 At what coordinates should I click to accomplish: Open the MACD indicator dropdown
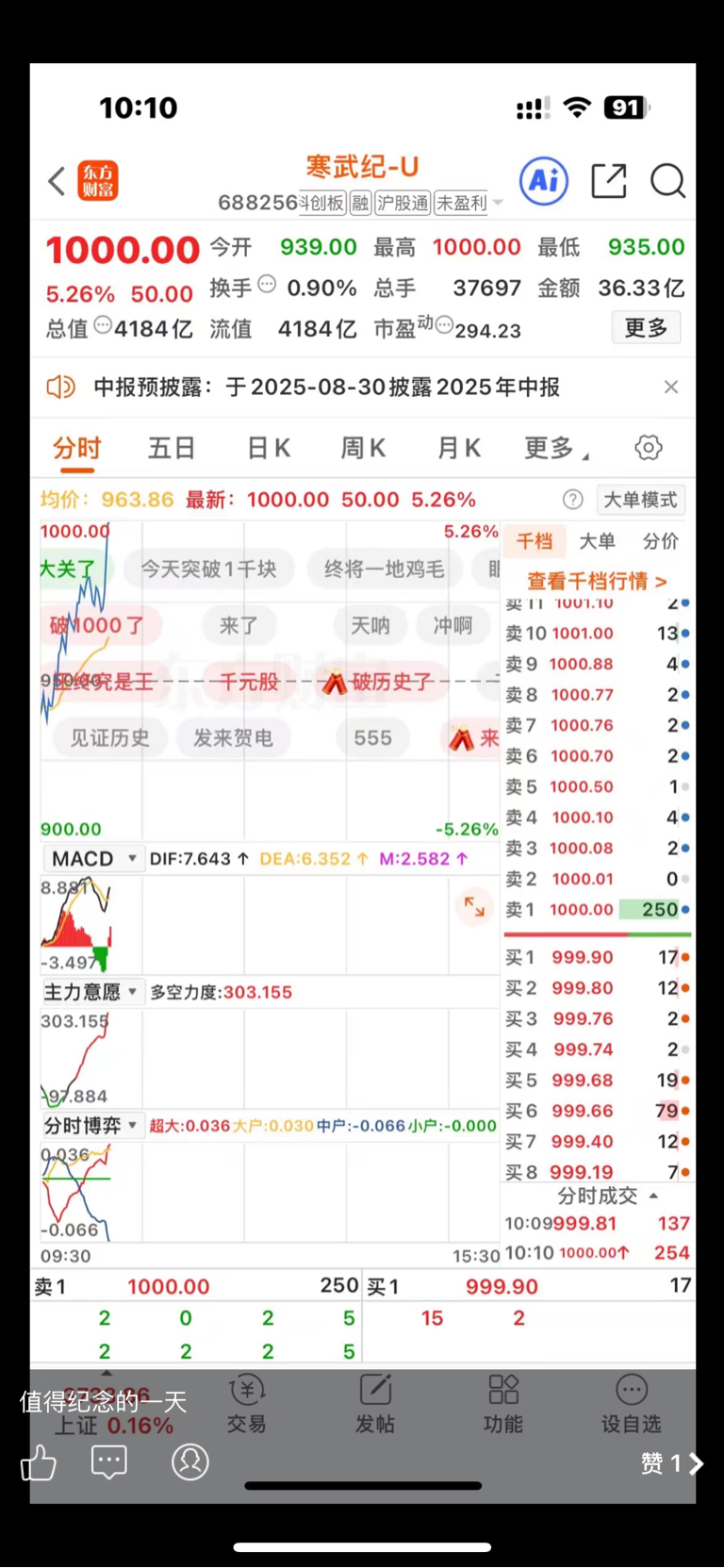click(x=92, y=859)
